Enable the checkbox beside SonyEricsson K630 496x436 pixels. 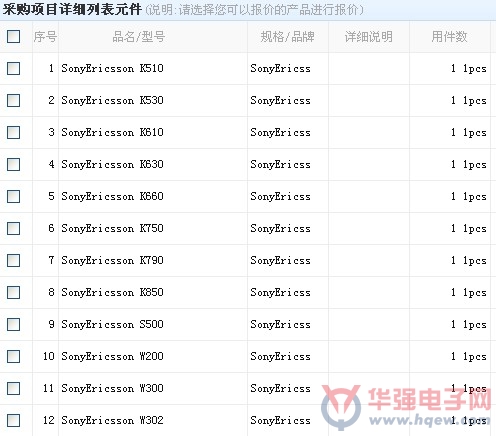coord(13,164)
